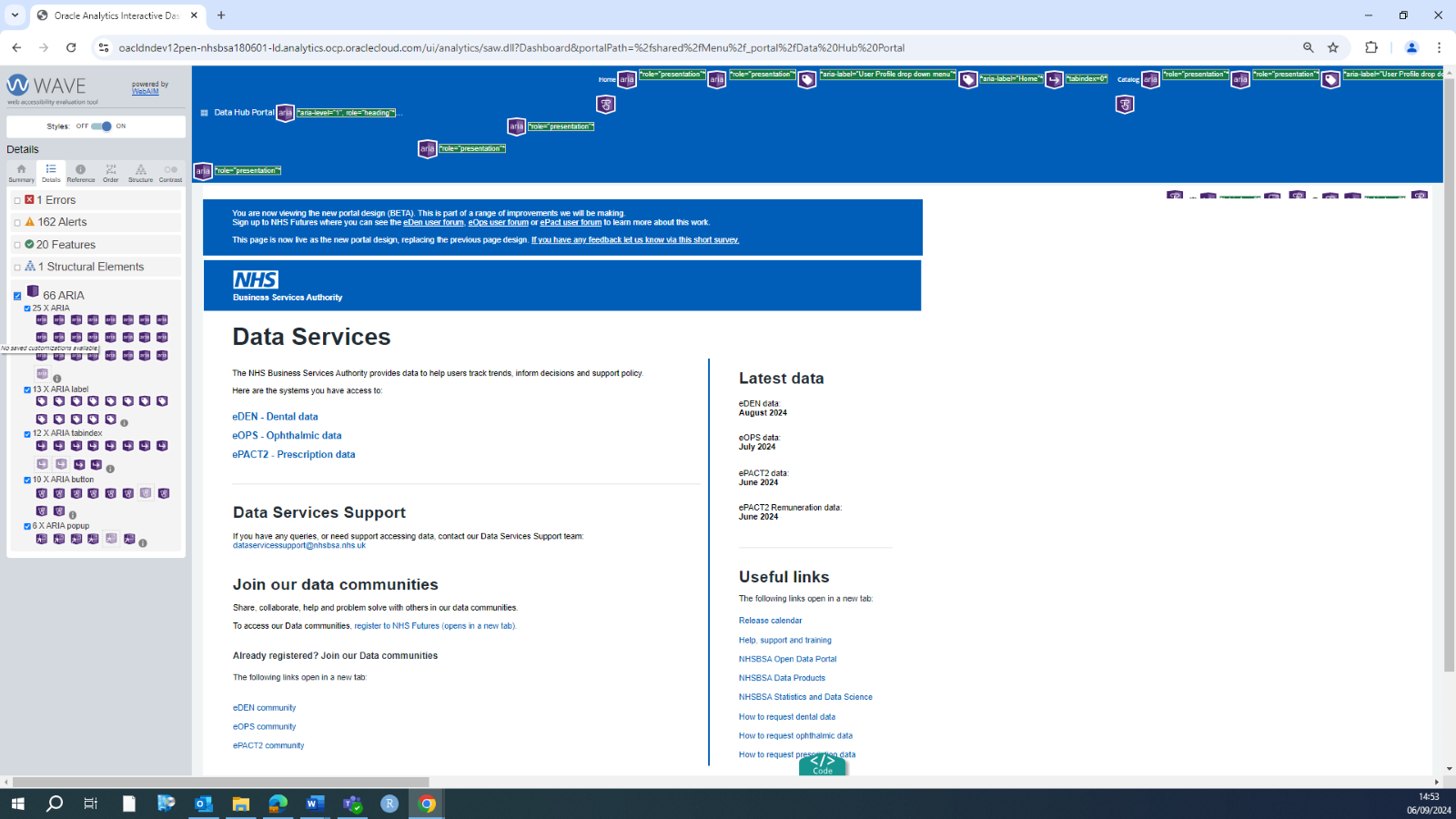
Task: Open the Chrome three-dot menu
Action: click(x=1439, y=47)
